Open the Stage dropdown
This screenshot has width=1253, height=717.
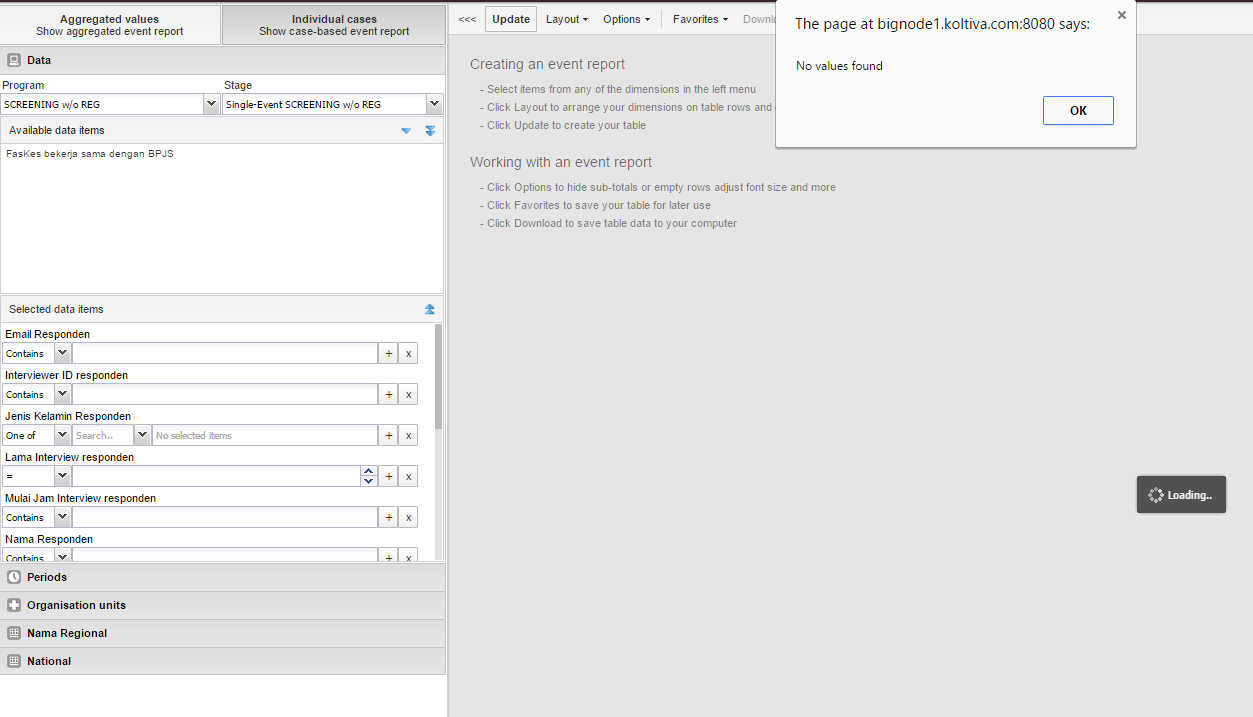pos(434,103)
